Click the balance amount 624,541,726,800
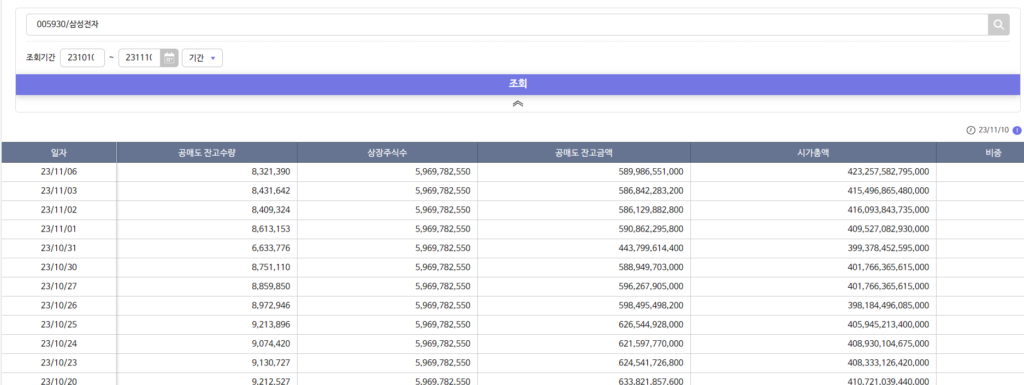 [x=650, y=362]
